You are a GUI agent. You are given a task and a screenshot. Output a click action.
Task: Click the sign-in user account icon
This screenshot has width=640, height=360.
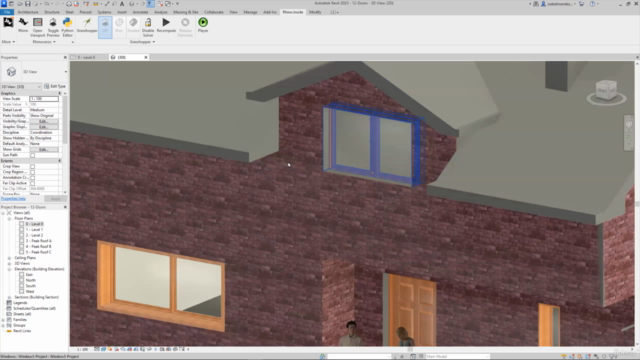click(543, 4)
